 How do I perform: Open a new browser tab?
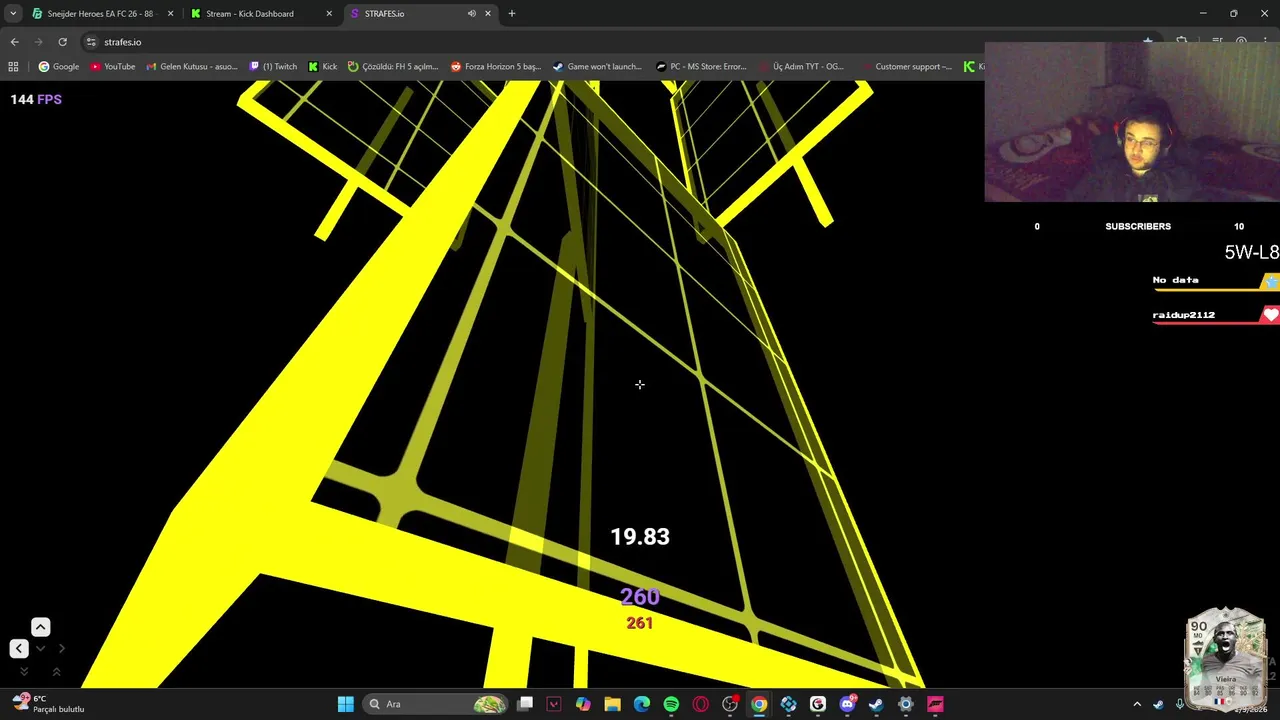(512, 14)
